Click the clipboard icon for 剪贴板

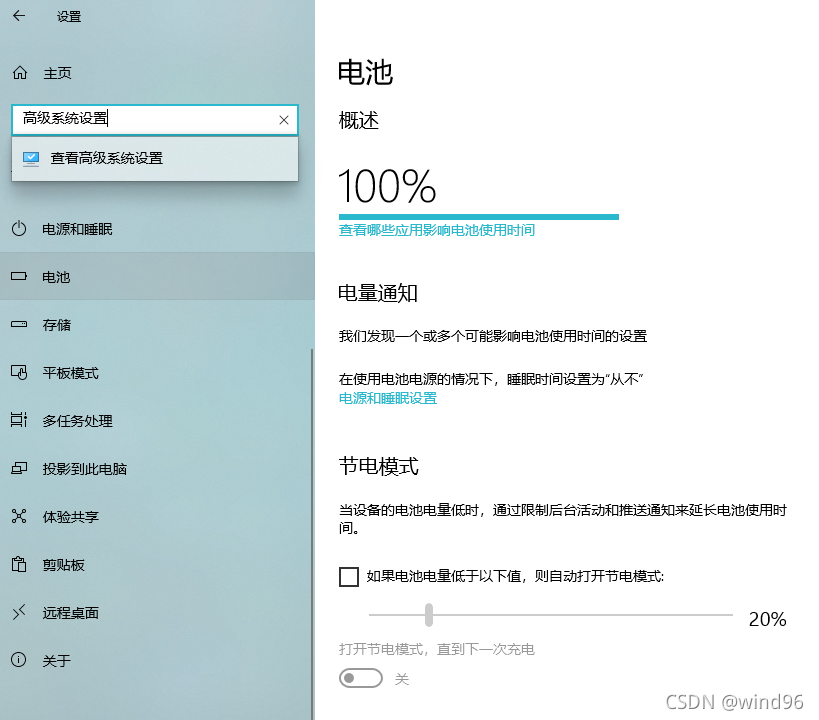[x=19, y=564]
